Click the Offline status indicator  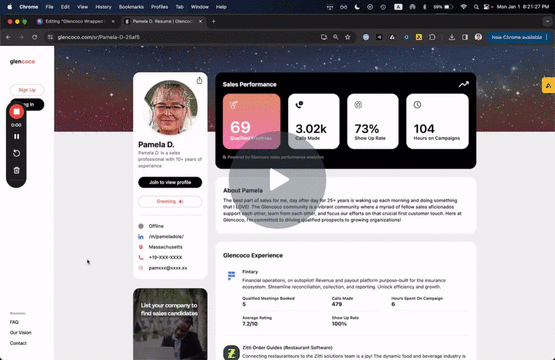click(x=156, y=226)
